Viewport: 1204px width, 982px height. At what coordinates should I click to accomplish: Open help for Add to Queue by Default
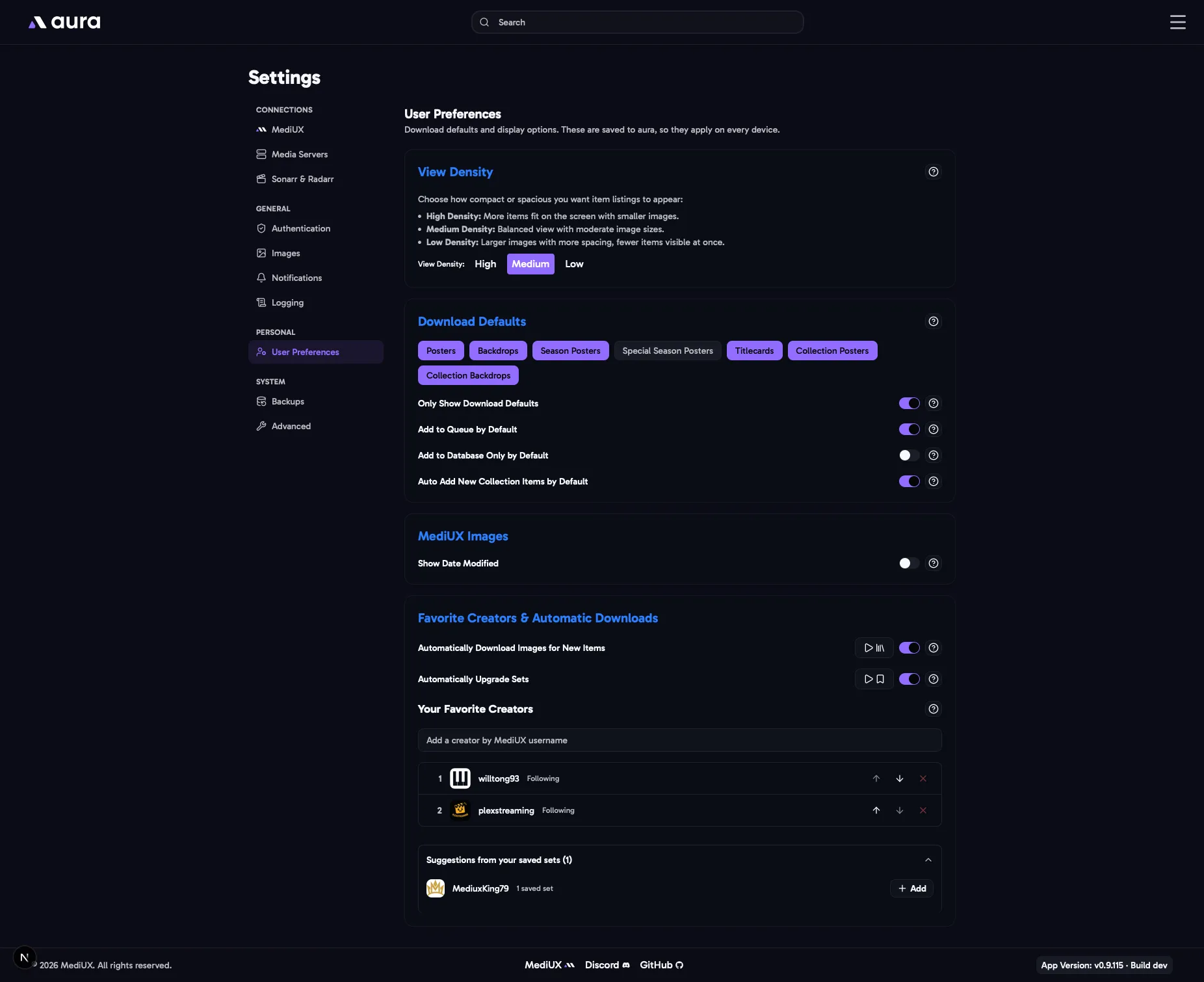coord(934,429)
